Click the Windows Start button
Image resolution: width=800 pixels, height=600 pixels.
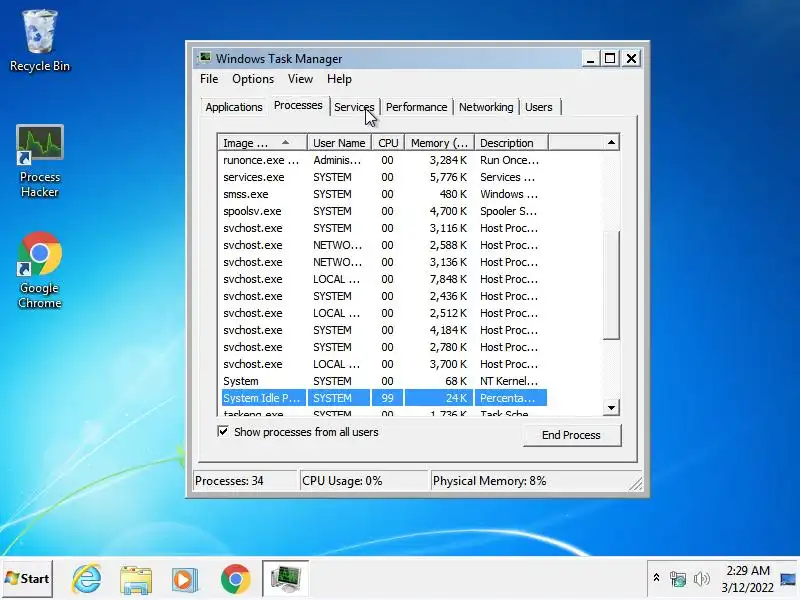point(27,579)
